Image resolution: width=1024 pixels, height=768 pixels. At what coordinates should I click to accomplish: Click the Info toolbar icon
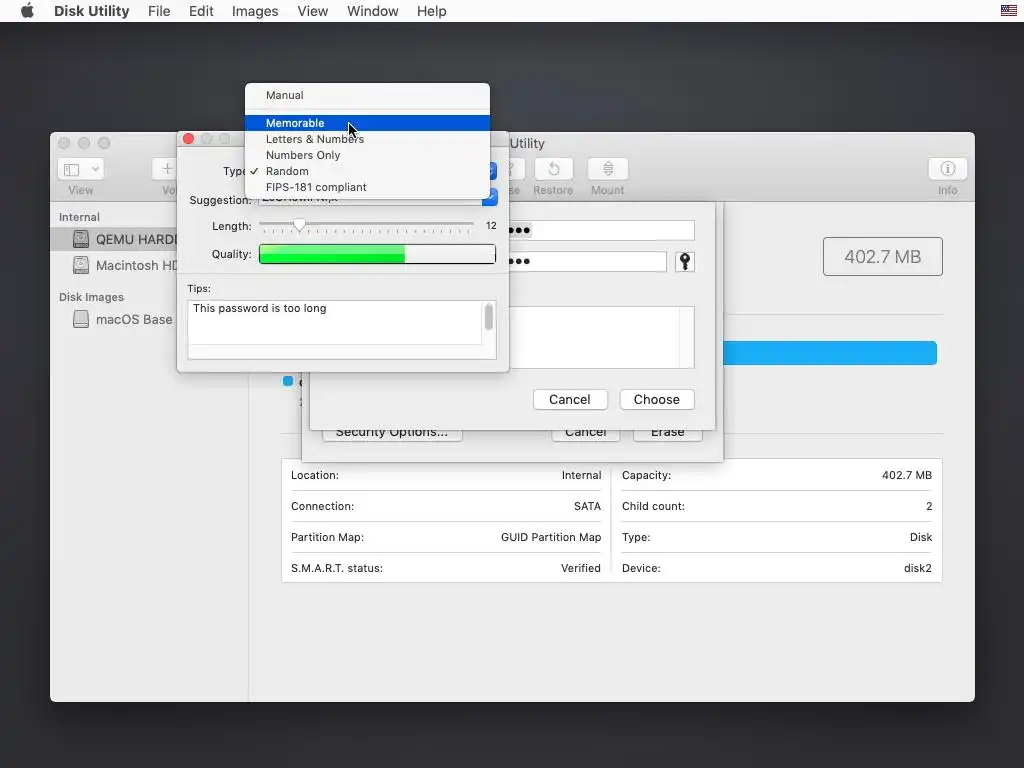click(948, 169)
